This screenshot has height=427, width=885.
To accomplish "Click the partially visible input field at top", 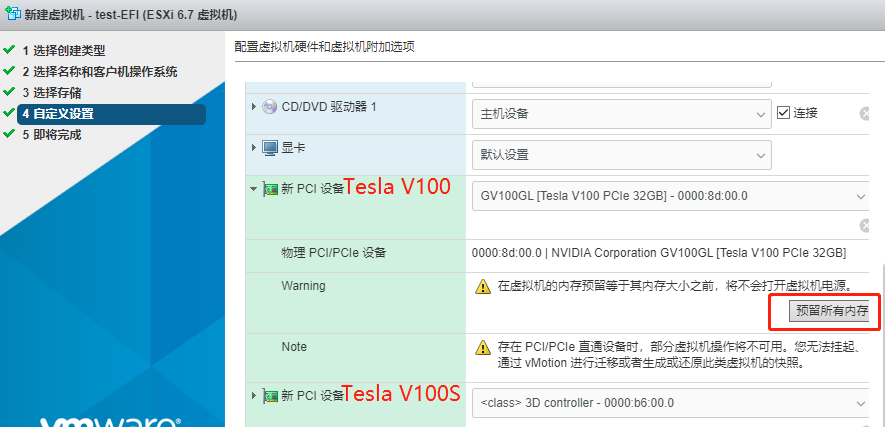I will (621, 84).
